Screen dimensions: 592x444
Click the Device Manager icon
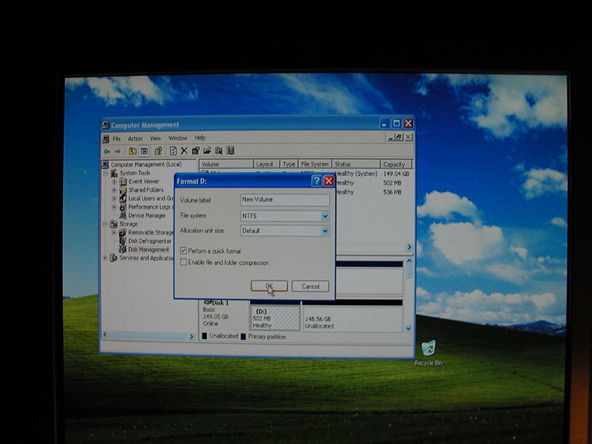[x=123, y=216]
